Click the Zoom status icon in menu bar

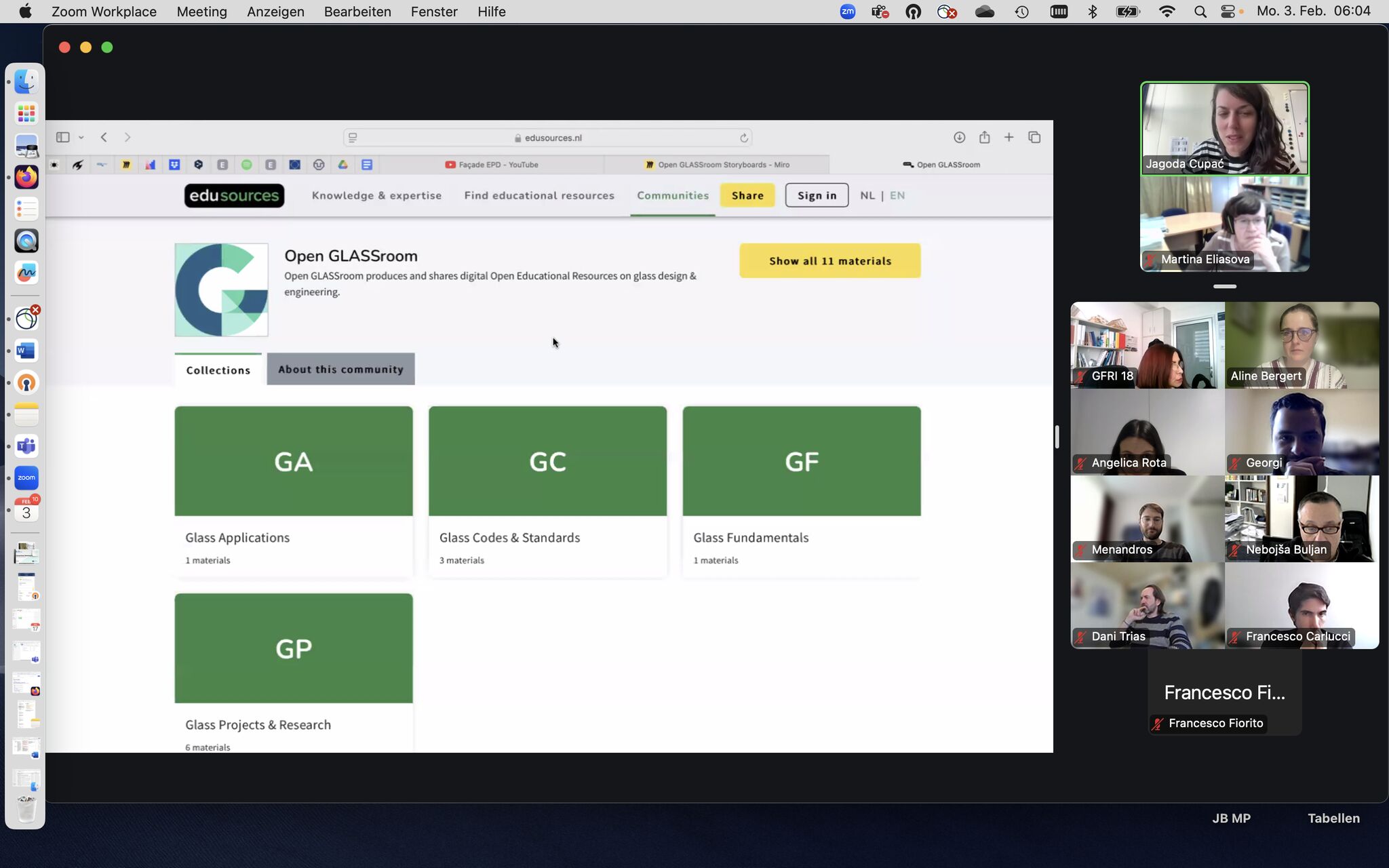(x=848, y=12)
